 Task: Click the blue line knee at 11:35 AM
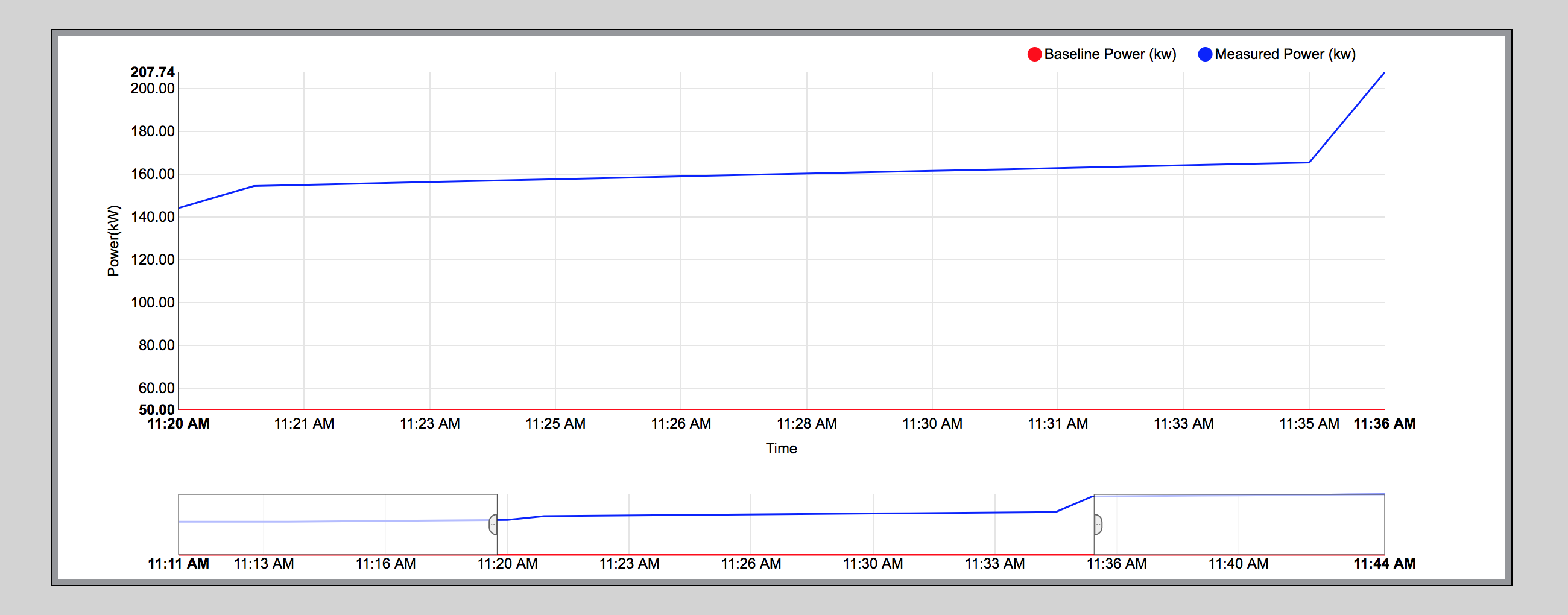(x=1309, y=162)
